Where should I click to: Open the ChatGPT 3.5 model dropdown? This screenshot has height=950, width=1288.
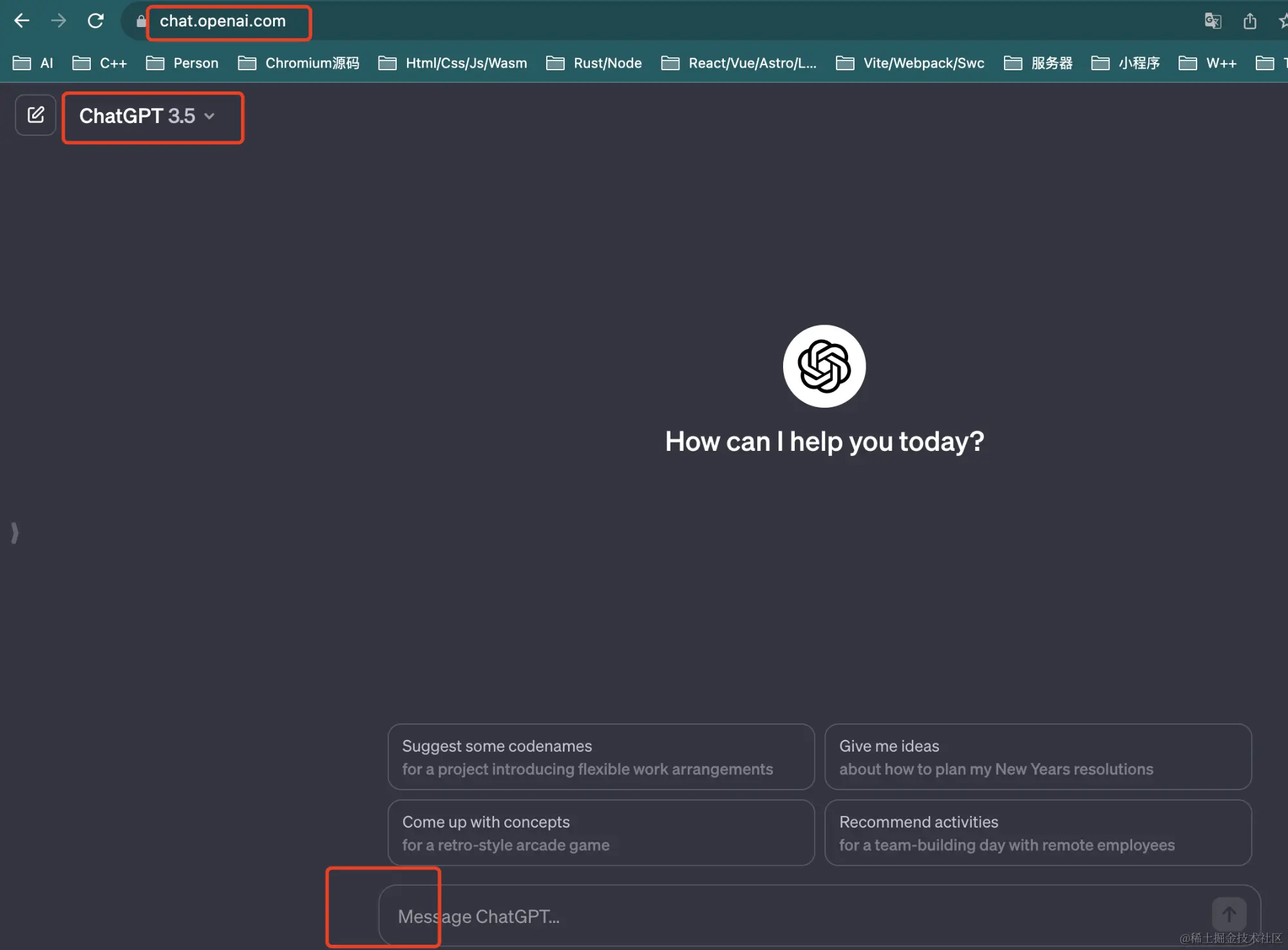[147, 116]
